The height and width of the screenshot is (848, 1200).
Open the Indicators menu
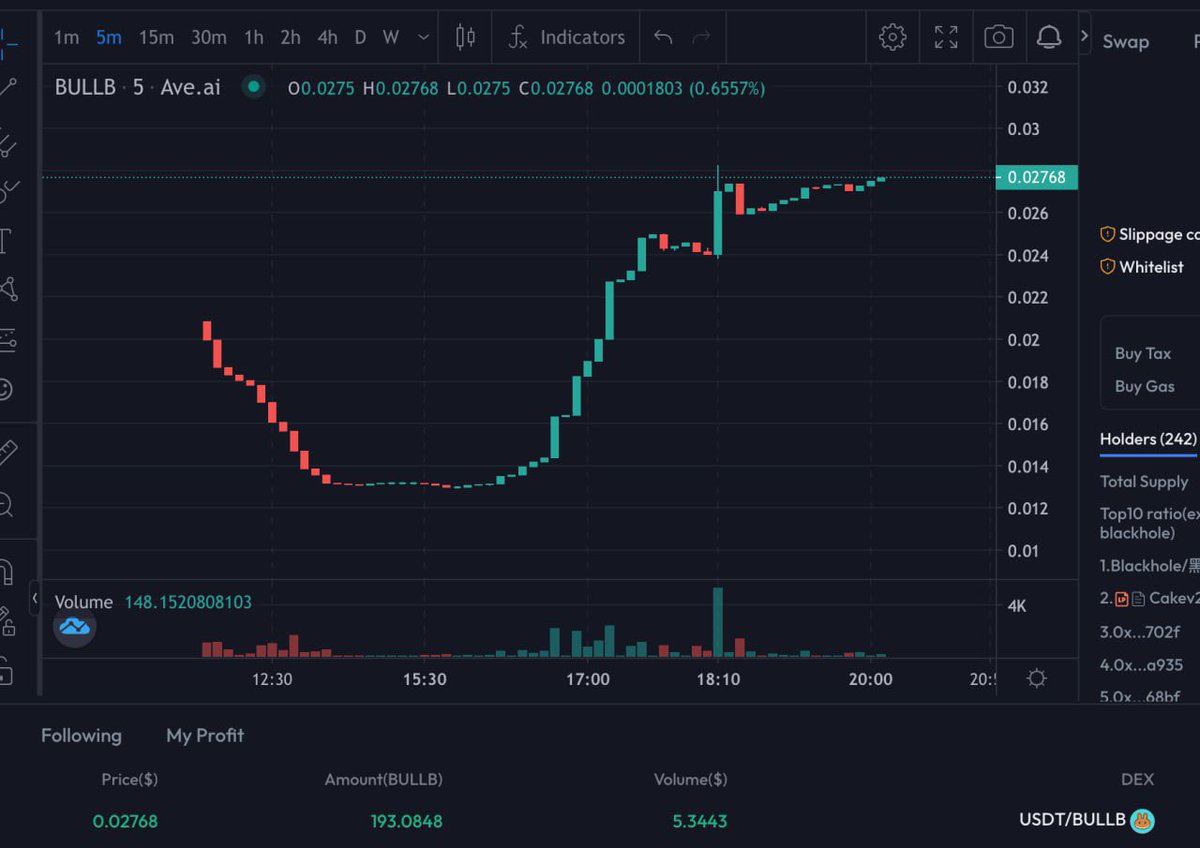pos(566,38)
